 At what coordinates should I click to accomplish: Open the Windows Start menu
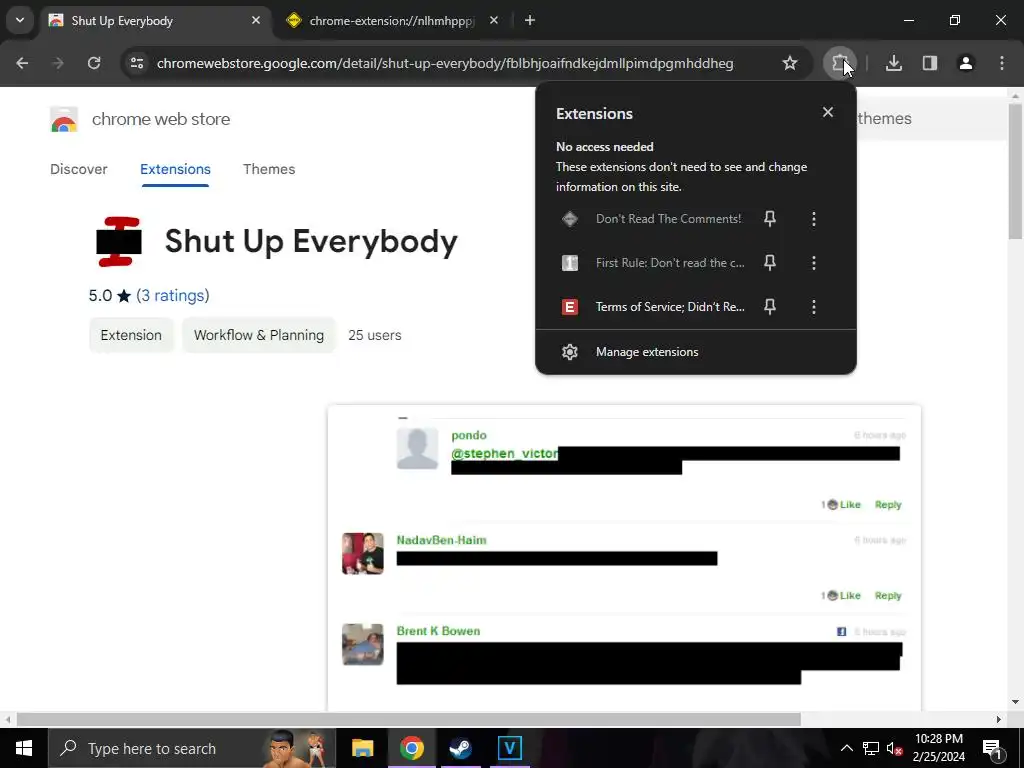pyautogui.click(x=24, y=748)
